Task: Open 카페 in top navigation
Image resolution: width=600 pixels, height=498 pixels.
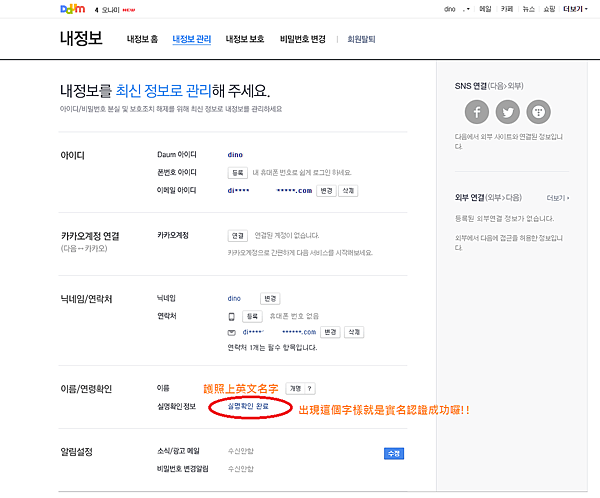Action: (507, 9)
